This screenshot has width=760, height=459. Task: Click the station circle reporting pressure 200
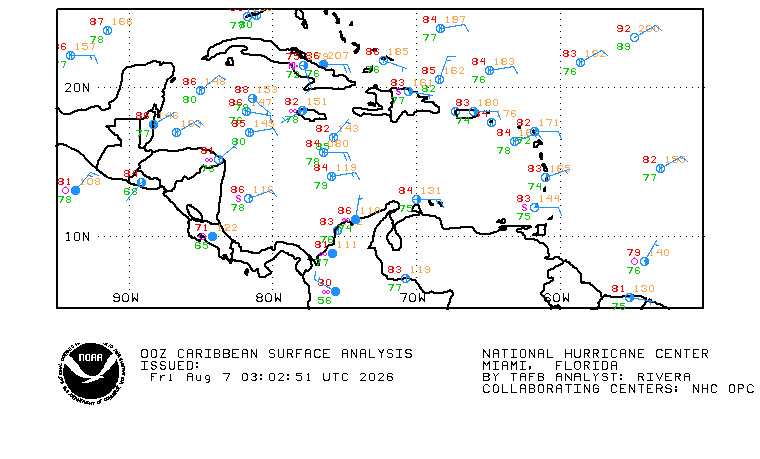[634, 37]
